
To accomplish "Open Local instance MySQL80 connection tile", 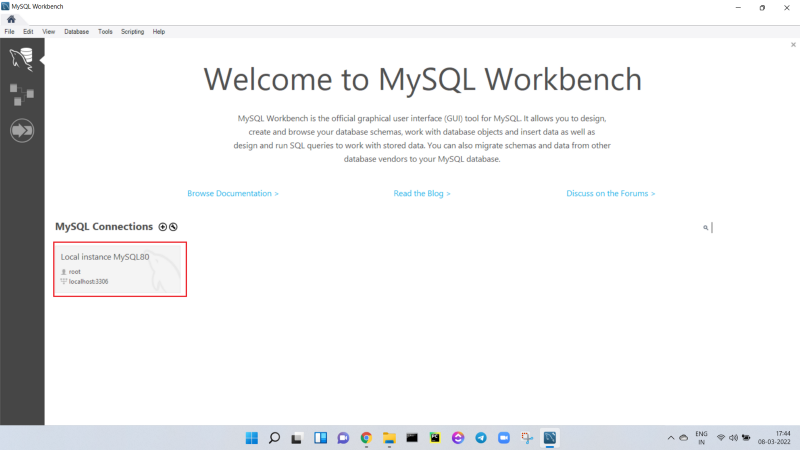I will [x=120, y=269].
